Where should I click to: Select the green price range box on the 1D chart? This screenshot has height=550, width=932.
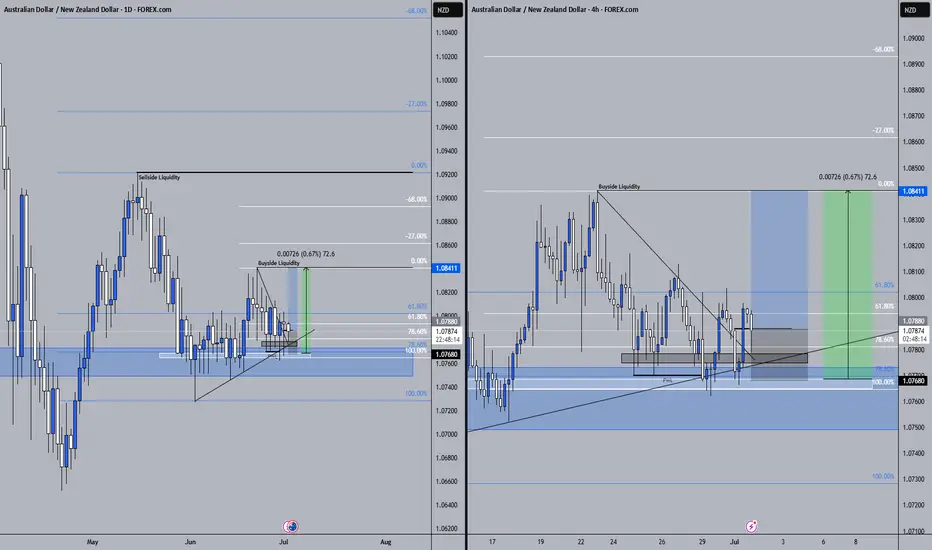pos(306,311)
